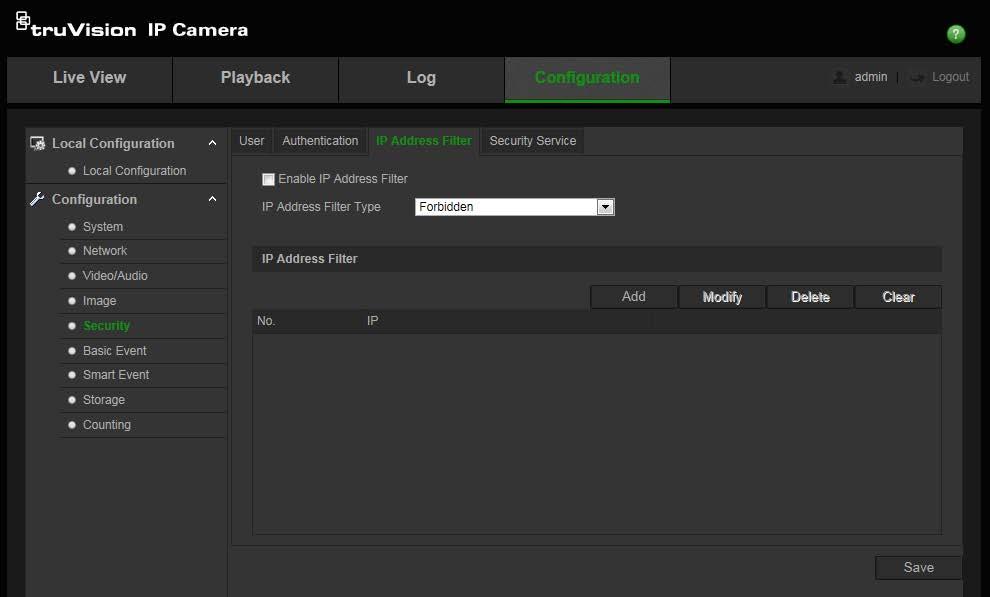990x597 pixels.
Task: Open the Security Service sub-tab
Action: [532, 141]
